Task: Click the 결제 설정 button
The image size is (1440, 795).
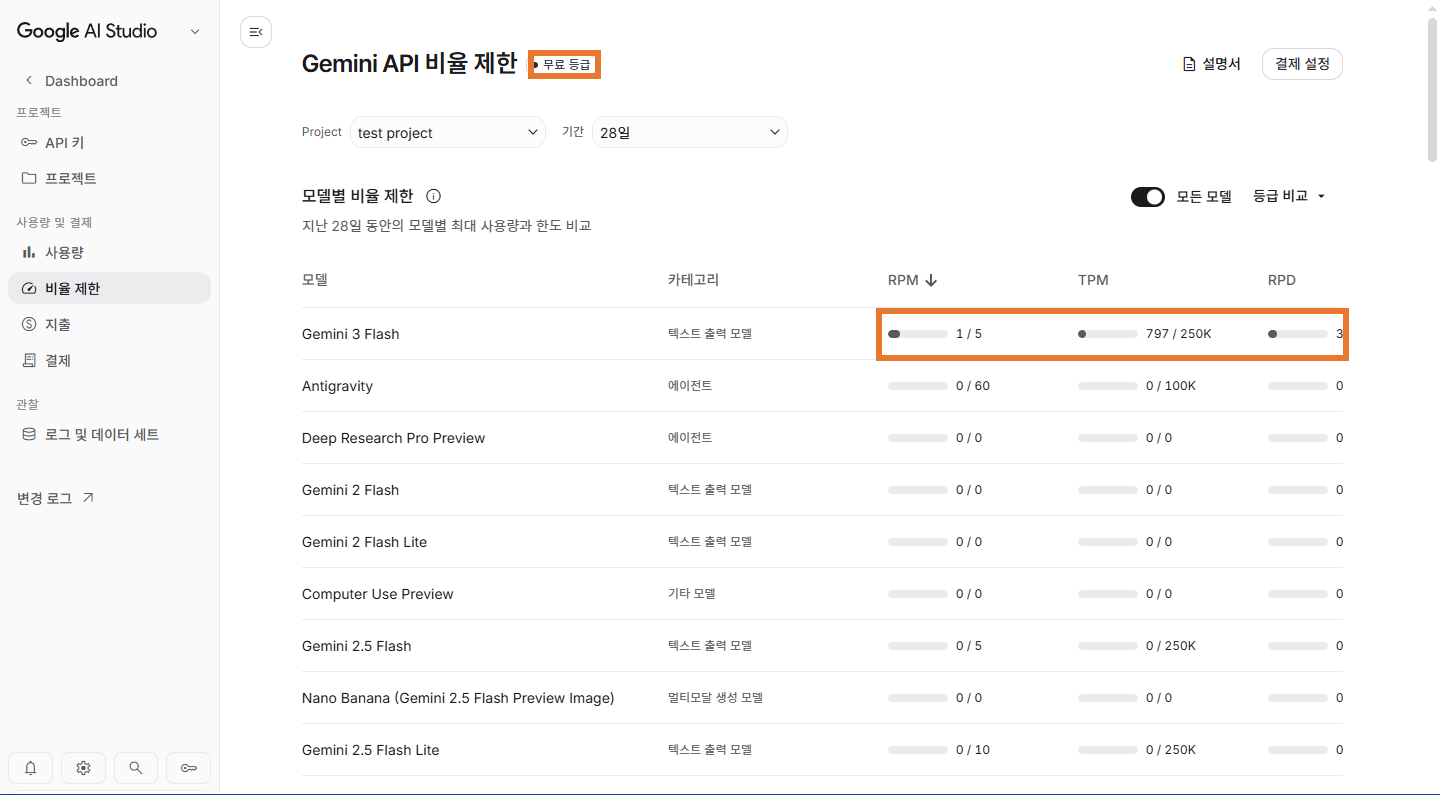Action: pos(1302,64)
